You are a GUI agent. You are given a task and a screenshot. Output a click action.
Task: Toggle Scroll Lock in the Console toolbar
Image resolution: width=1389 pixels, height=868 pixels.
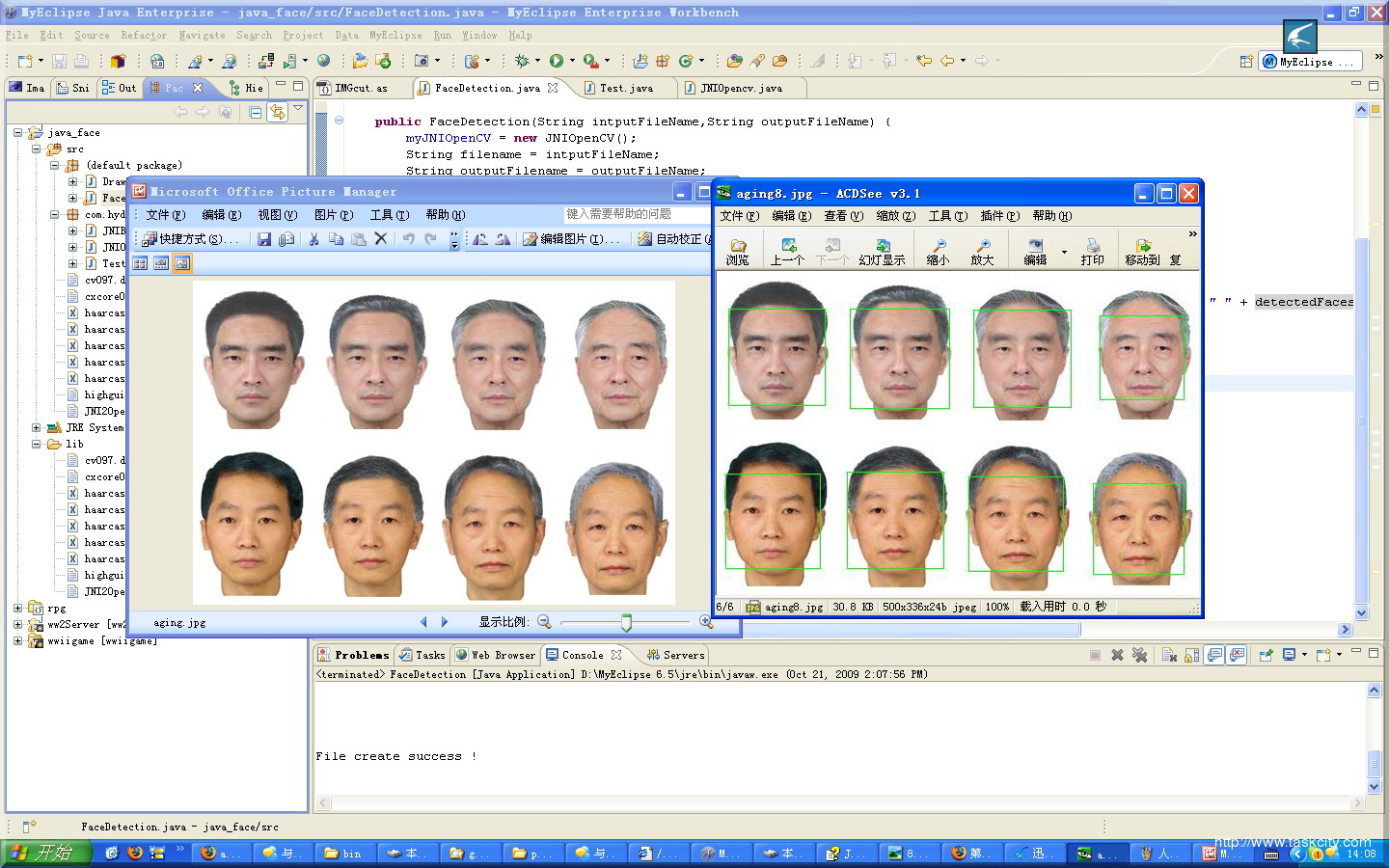click(1192, 655)
